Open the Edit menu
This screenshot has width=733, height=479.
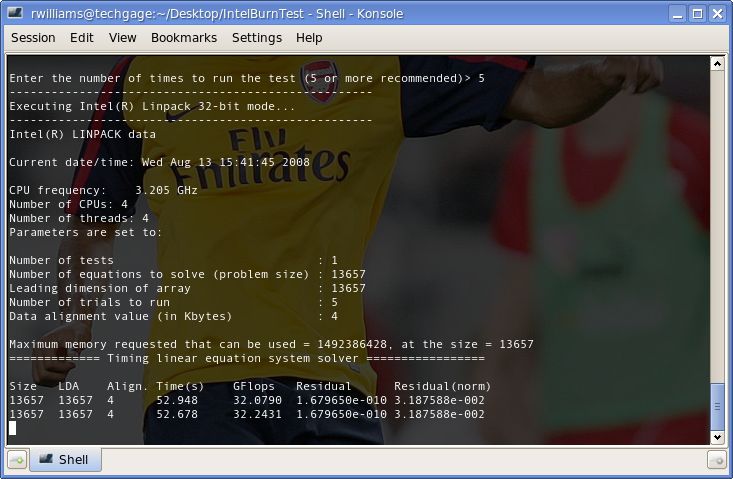click(x=82, y=38)
